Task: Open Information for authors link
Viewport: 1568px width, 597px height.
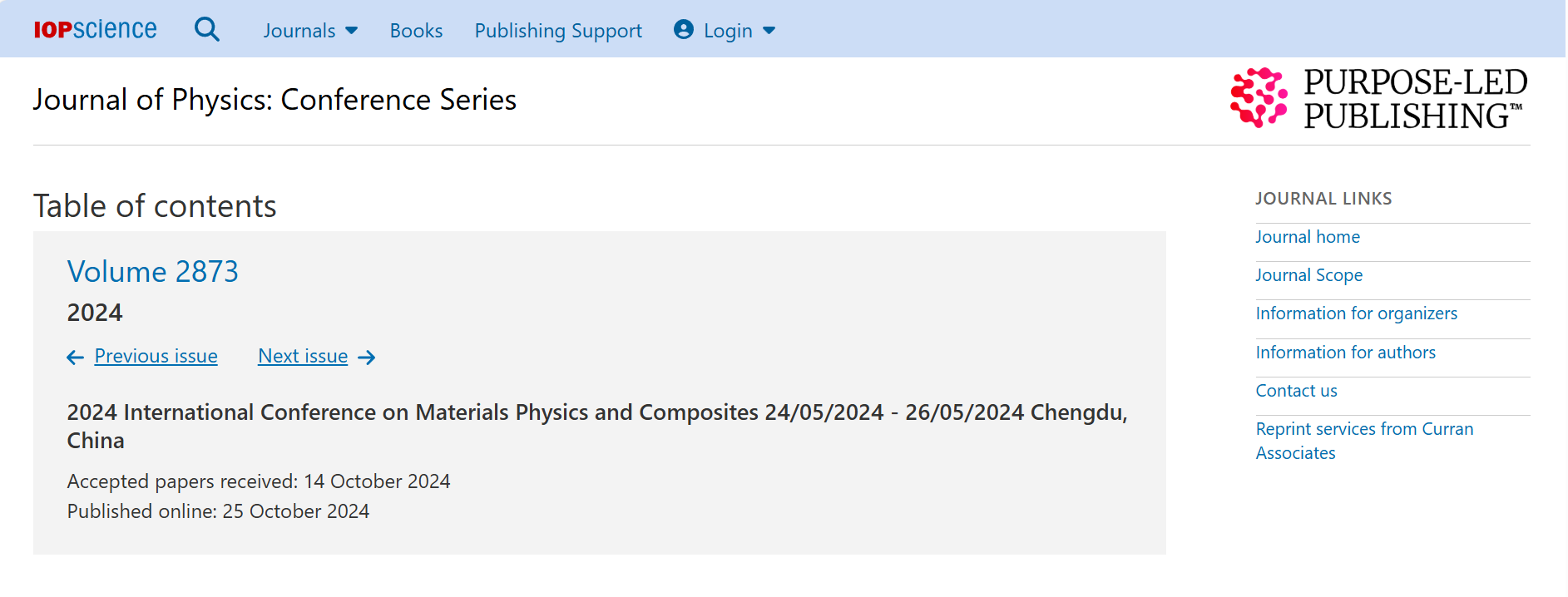Action: coord(1346,353)
